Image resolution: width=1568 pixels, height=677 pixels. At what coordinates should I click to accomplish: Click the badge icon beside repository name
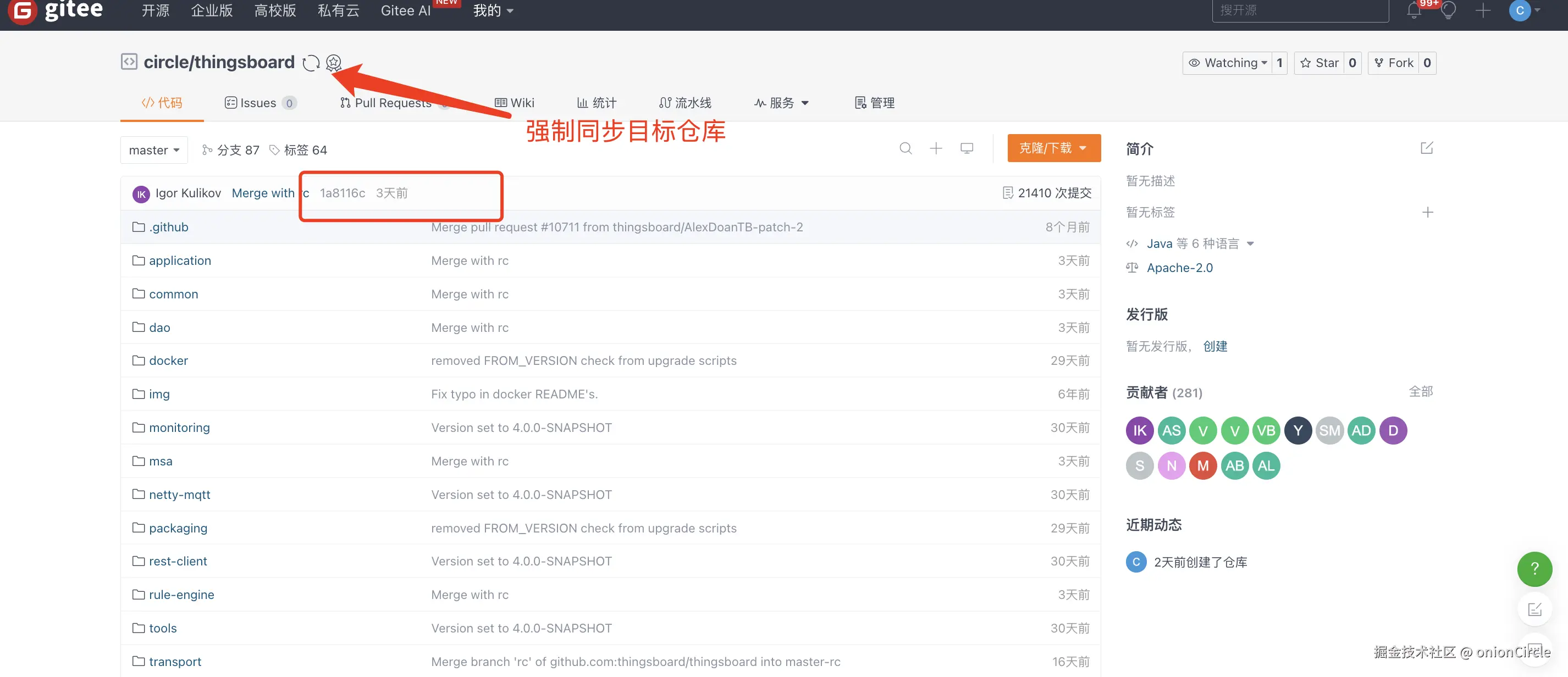[x=334, y=63]
